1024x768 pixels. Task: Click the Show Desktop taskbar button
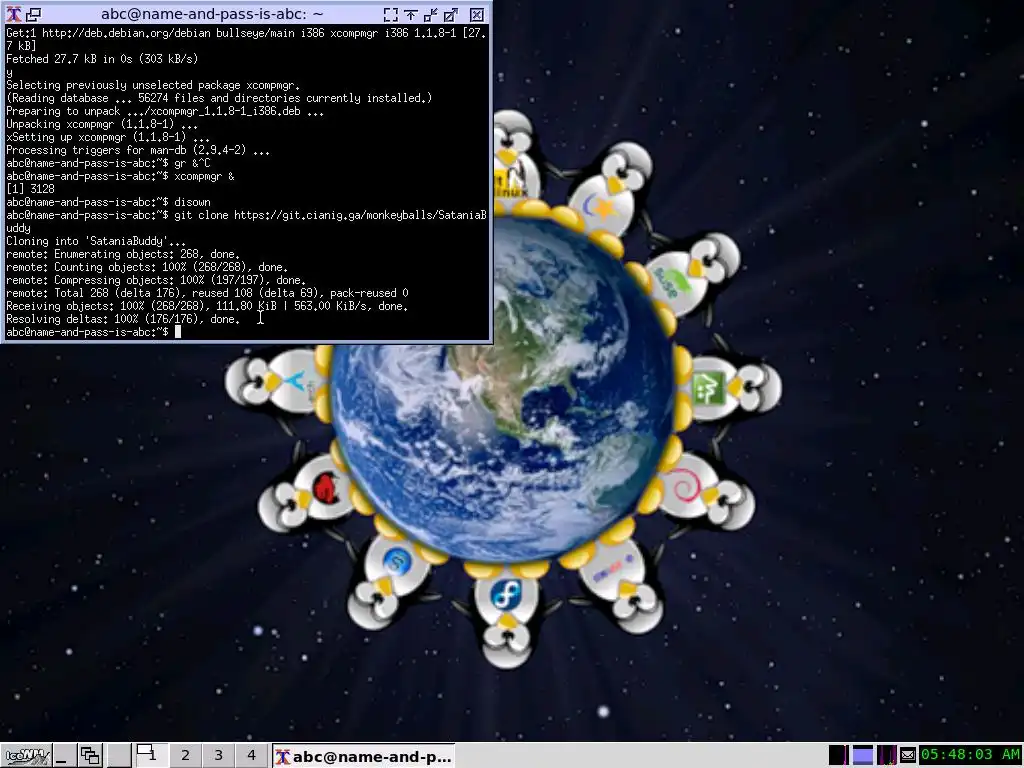pos(63,756)
